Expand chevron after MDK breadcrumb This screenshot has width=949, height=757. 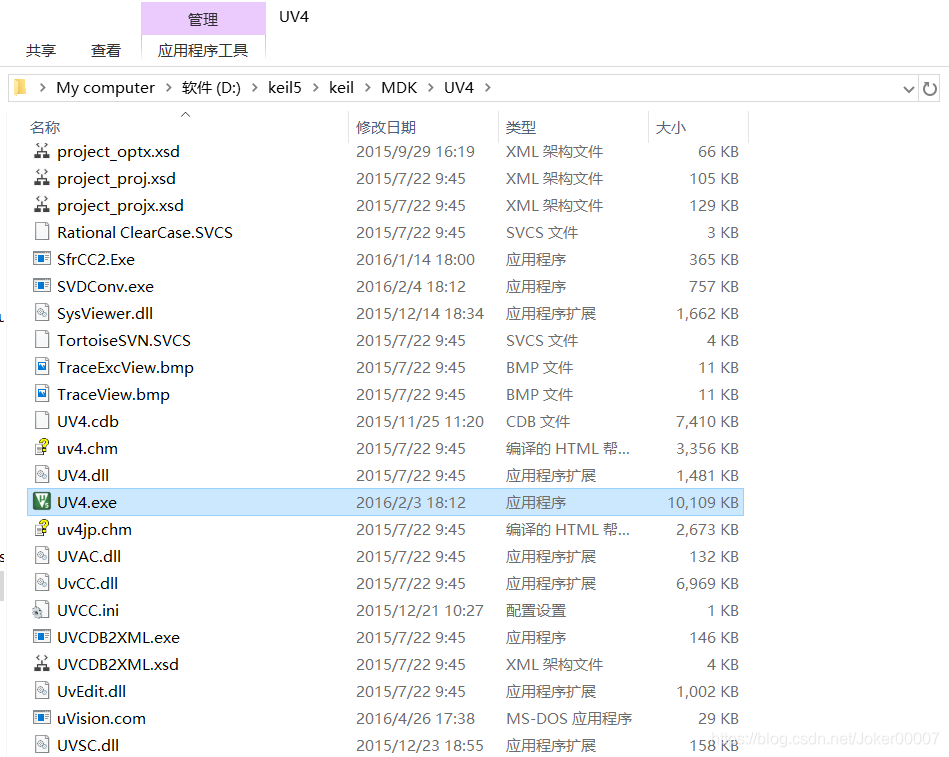click(x=431, y=88)
